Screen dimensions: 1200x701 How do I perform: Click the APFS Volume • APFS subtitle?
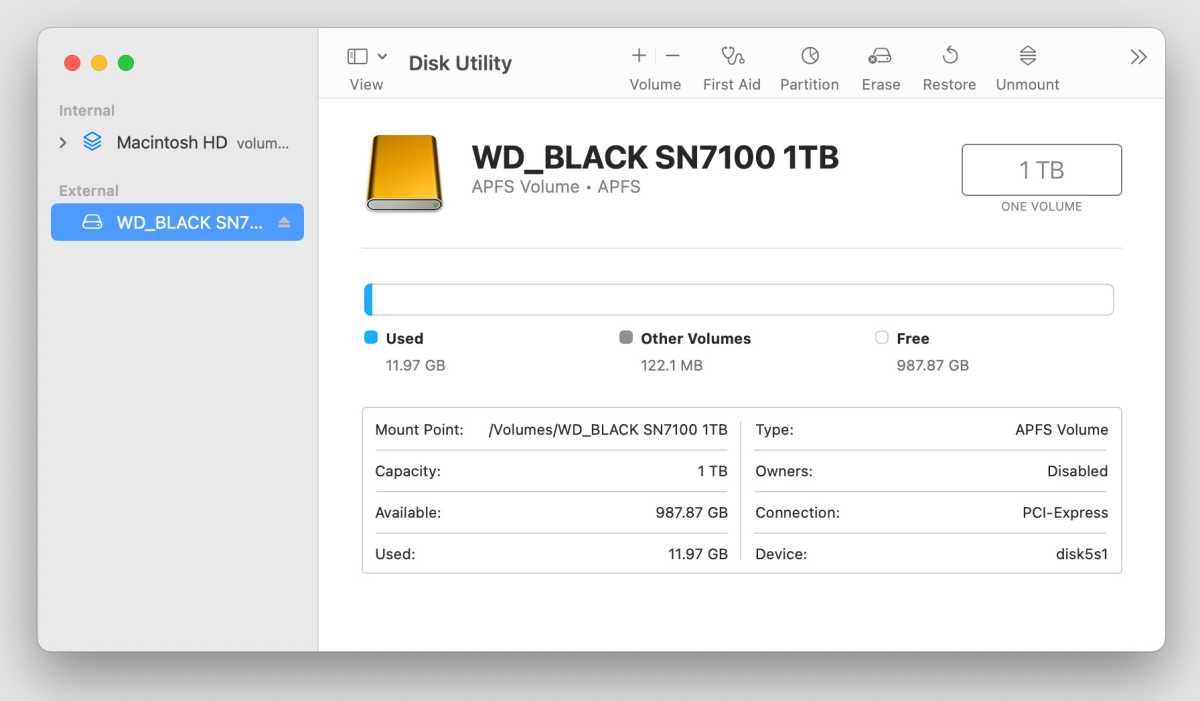pos(556,187)
